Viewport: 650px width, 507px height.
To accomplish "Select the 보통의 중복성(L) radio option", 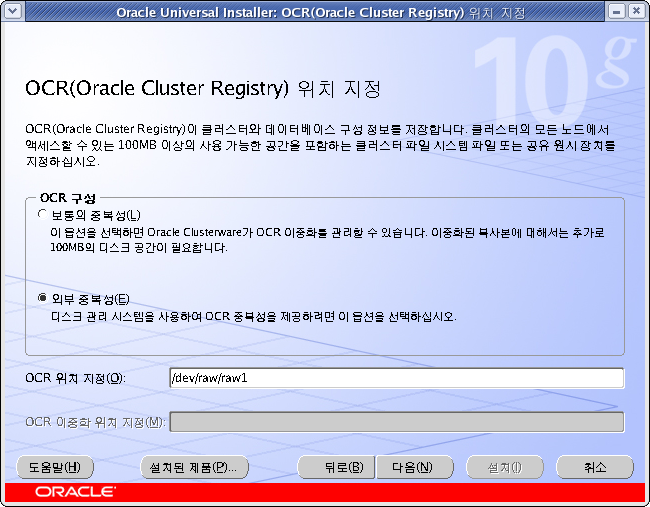I will pos(42,214).
